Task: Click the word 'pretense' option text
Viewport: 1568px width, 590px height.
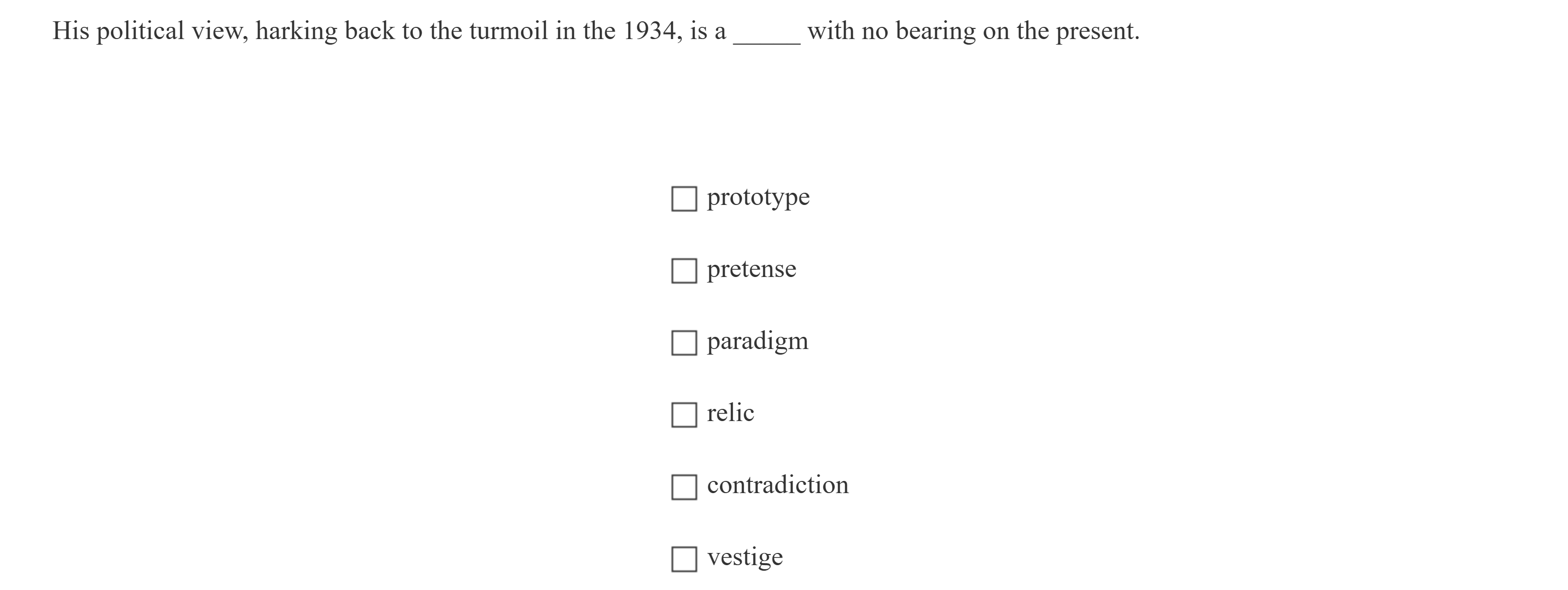Action: click(x=751, y=269)
